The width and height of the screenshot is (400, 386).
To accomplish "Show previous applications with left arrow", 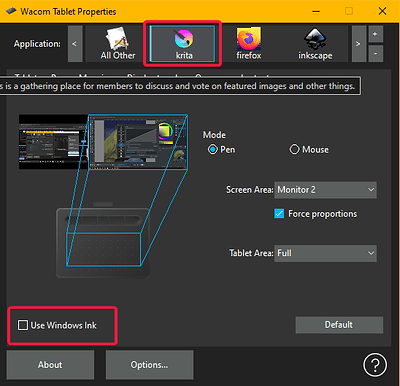I will 75,44.
